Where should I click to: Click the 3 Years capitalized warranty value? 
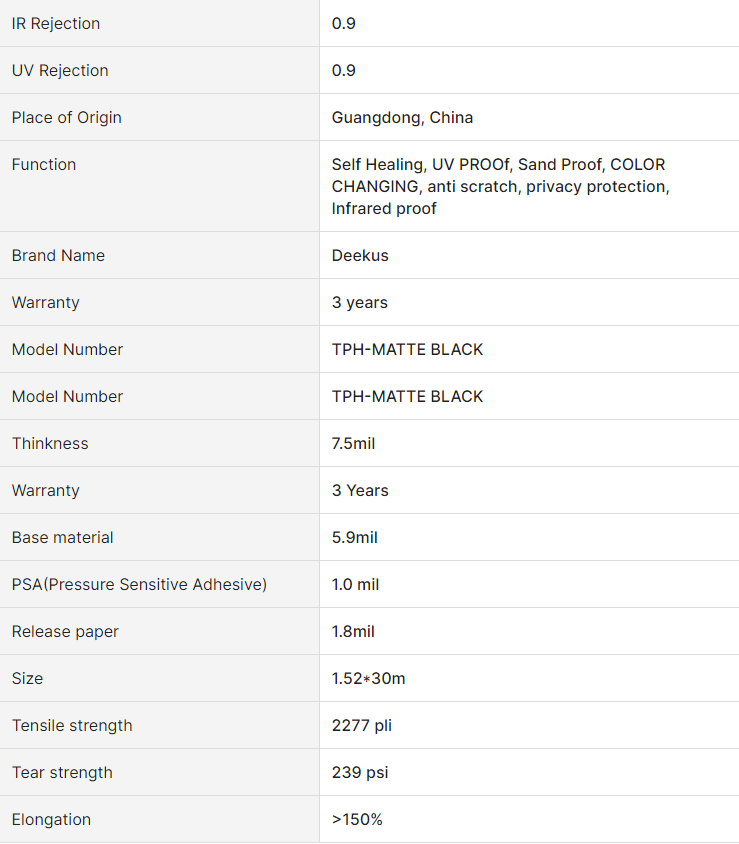click(x=360, y=490)
